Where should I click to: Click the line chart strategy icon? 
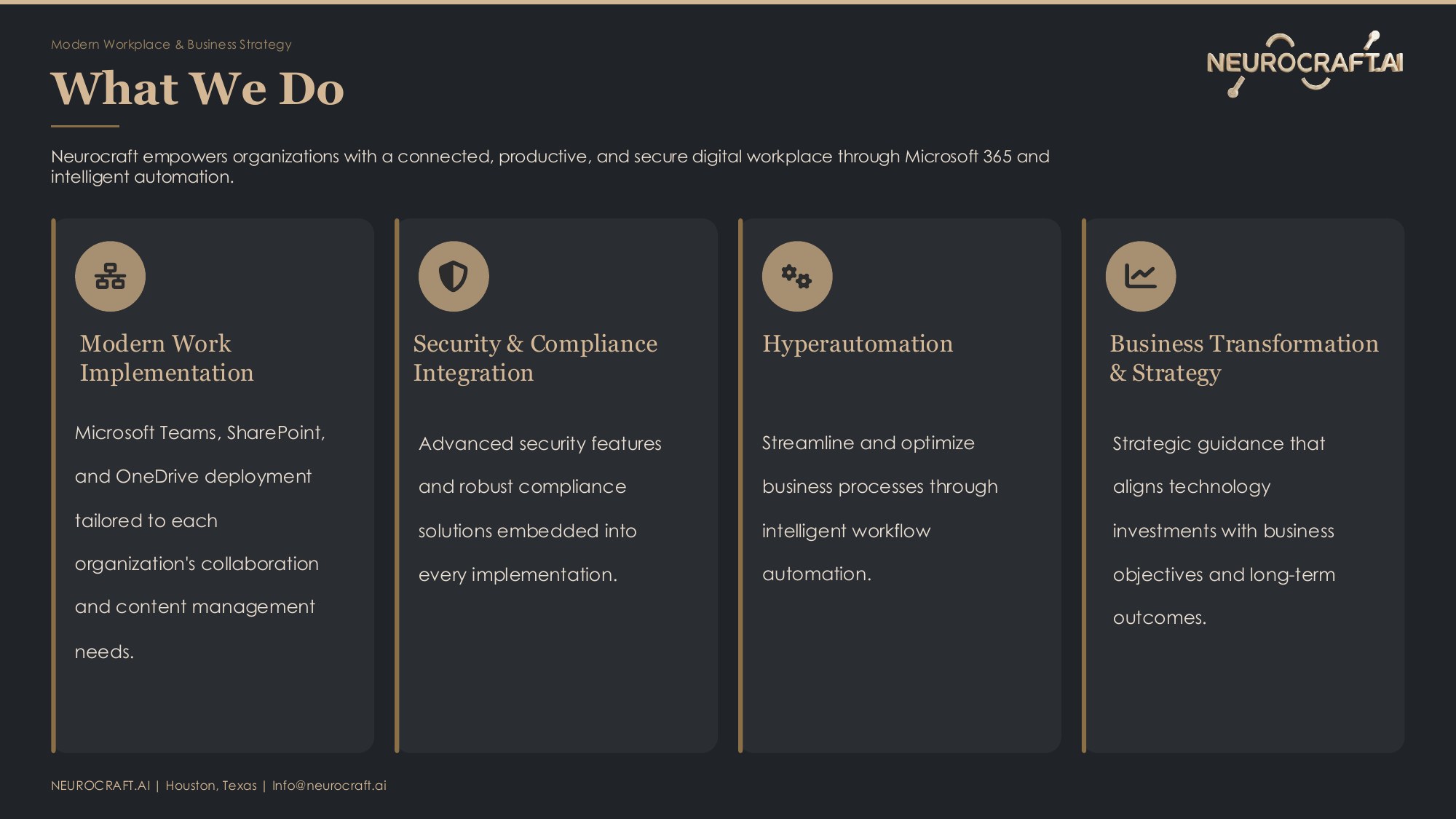coord(1141,277)
